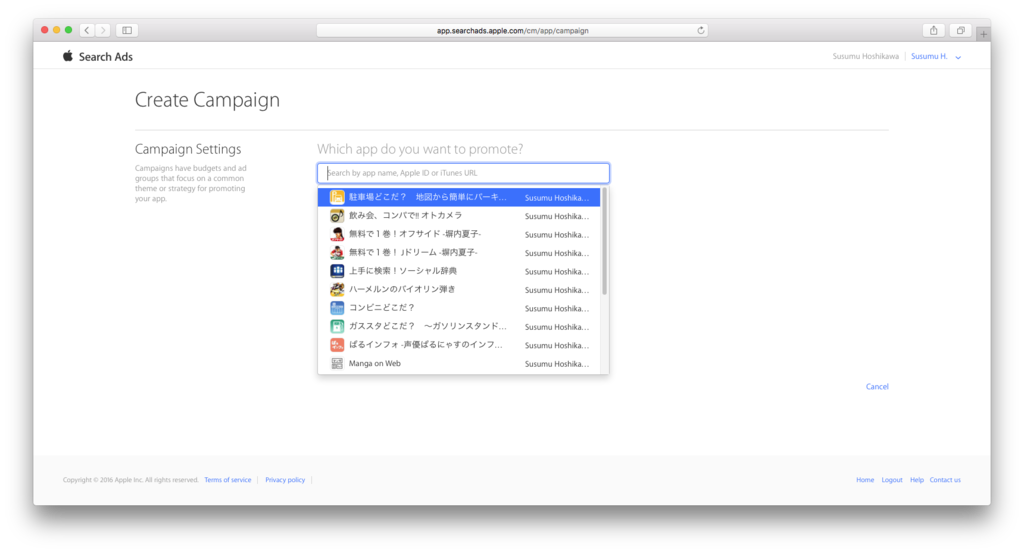Pick ぱるインフォ in the dropdown
Viewport: 1024px width, 553px height.
point(458,345)
